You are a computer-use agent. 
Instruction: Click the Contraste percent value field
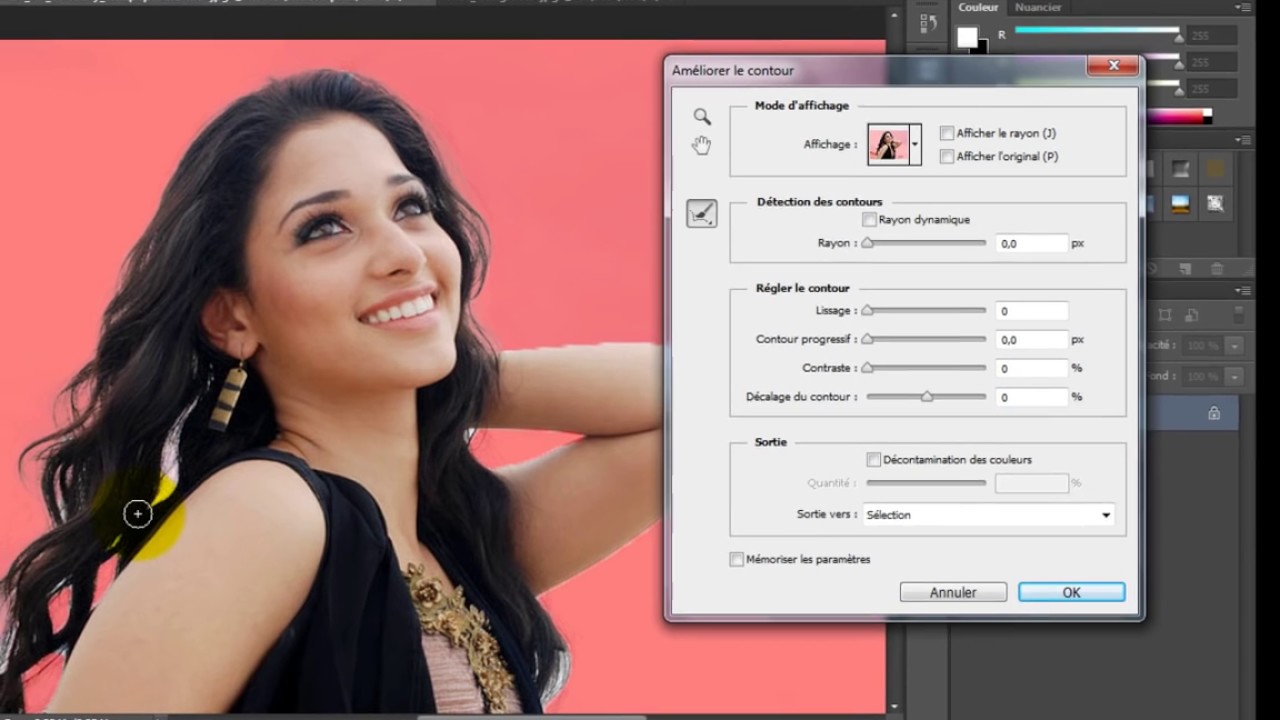(1032, 369)
